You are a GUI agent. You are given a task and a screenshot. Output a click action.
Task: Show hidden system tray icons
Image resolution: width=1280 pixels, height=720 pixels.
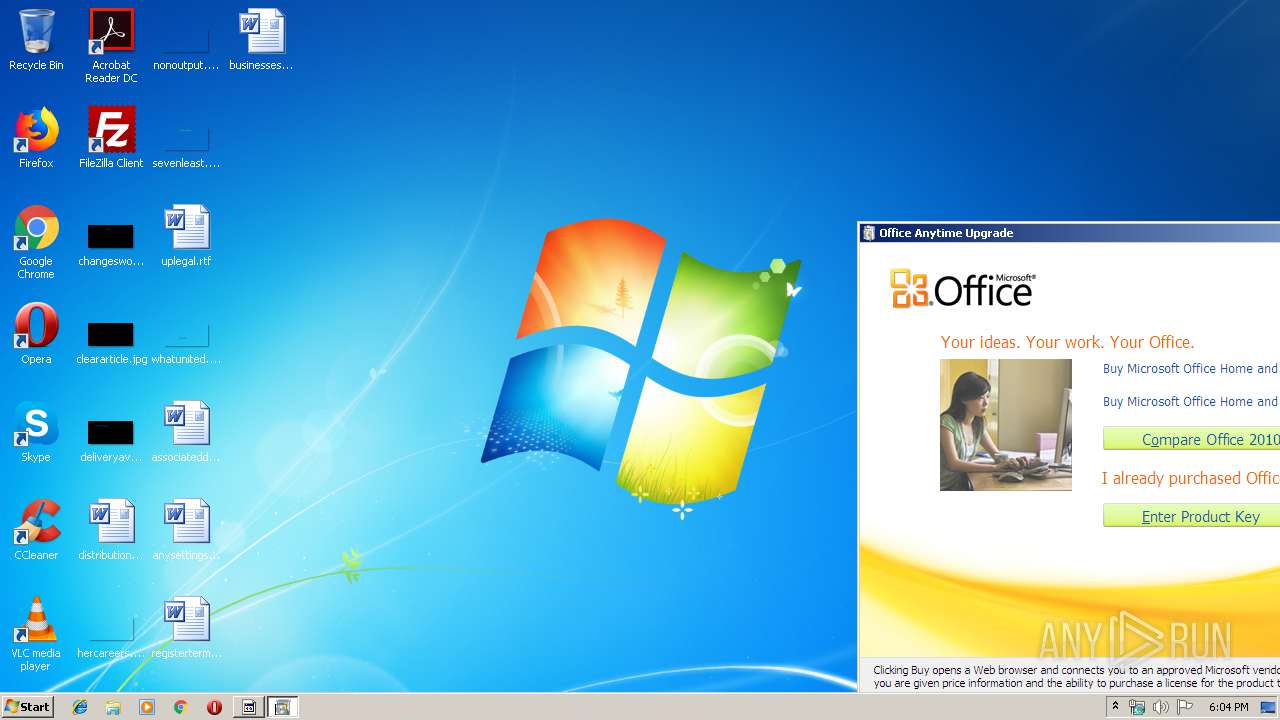tap(1115, 707)
